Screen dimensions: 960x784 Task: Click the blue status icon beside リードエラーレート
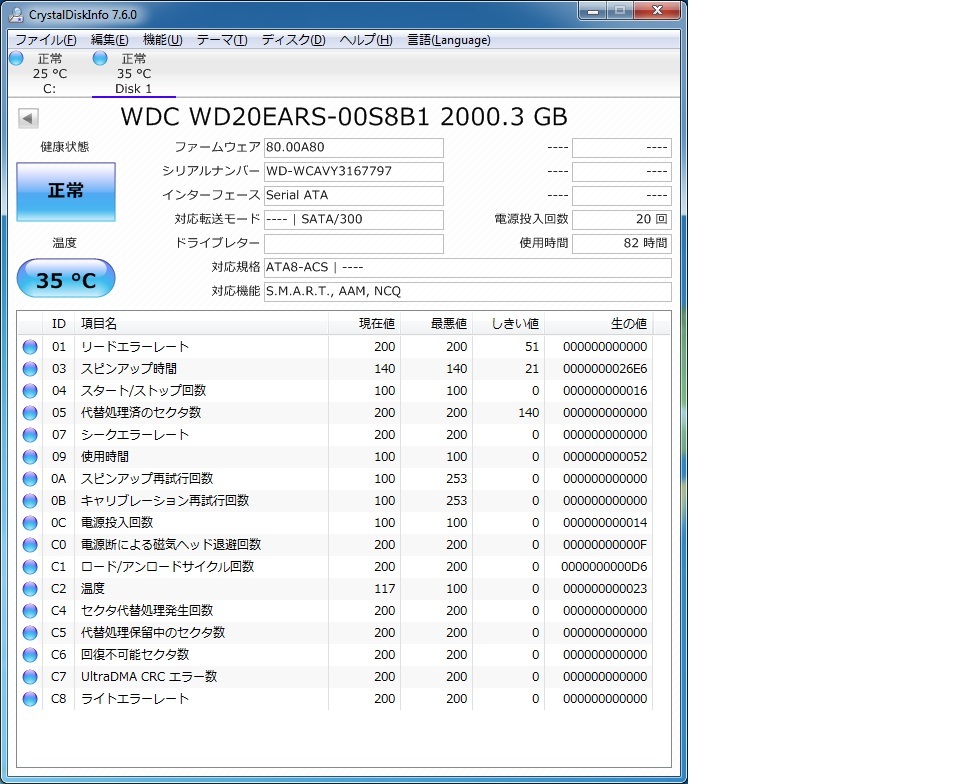point(29,347)
